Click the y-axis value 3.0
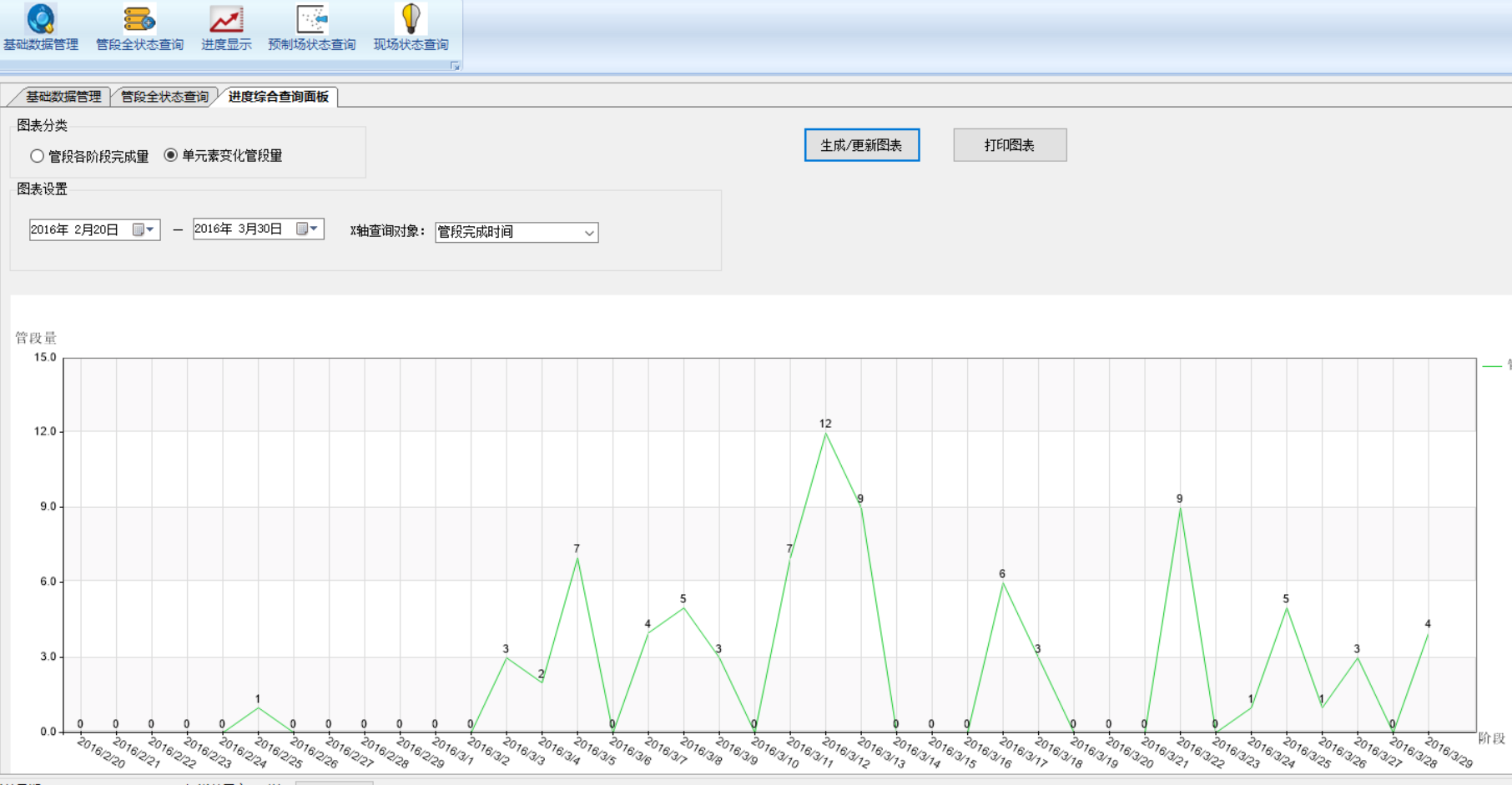Viewport: 1512px width, 785px height. pyautogui.click(x=48, y=657)
